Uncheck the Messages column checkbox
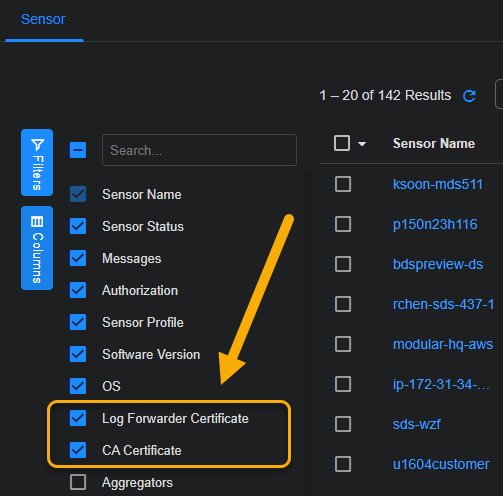The height and width of the screenshot is (496, 503). 78,258
